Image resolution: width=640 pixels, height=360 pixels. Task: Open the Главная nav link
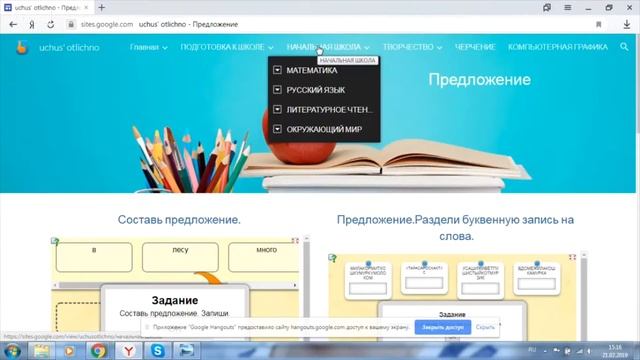click(x=144, y=47)
